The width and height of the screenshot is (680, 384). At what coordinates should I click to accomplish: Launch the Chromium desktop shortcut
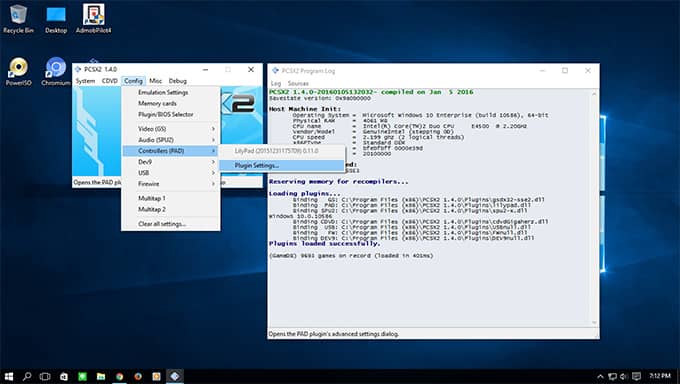pyautogui.click(x=56, y=71)
